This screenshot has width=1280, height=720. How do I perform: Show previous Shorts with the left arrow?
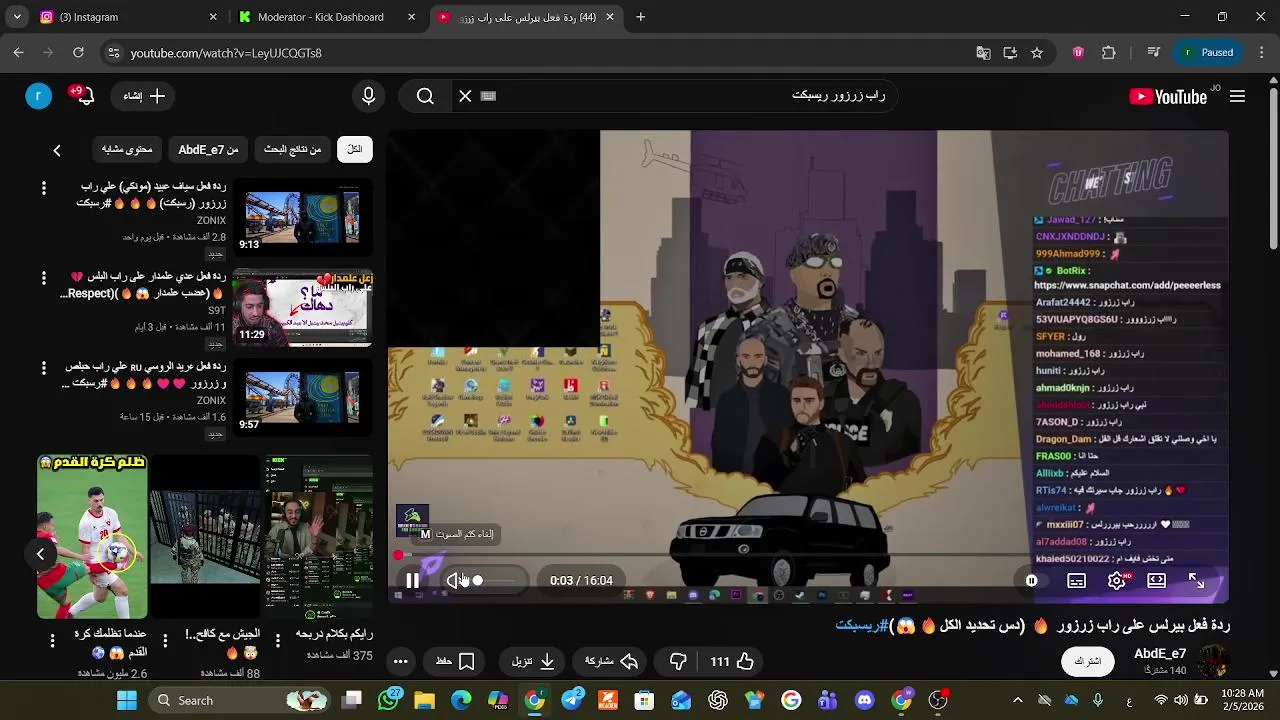(x=40, y=554)
